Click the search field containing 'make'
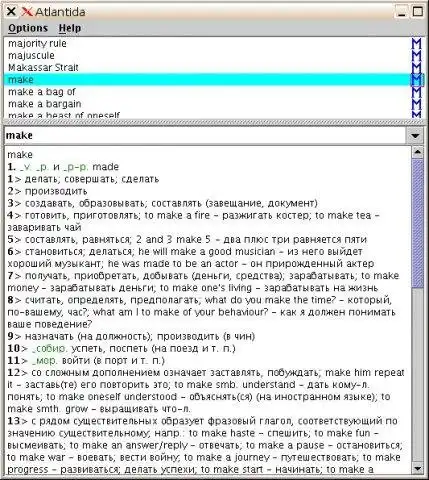Viewport: 429px width, 480px height. (205, 136)
